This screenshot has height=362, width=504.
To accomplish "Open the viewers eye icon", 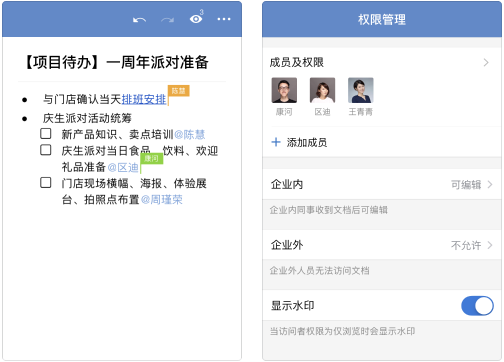I will [x=196, y=19].
